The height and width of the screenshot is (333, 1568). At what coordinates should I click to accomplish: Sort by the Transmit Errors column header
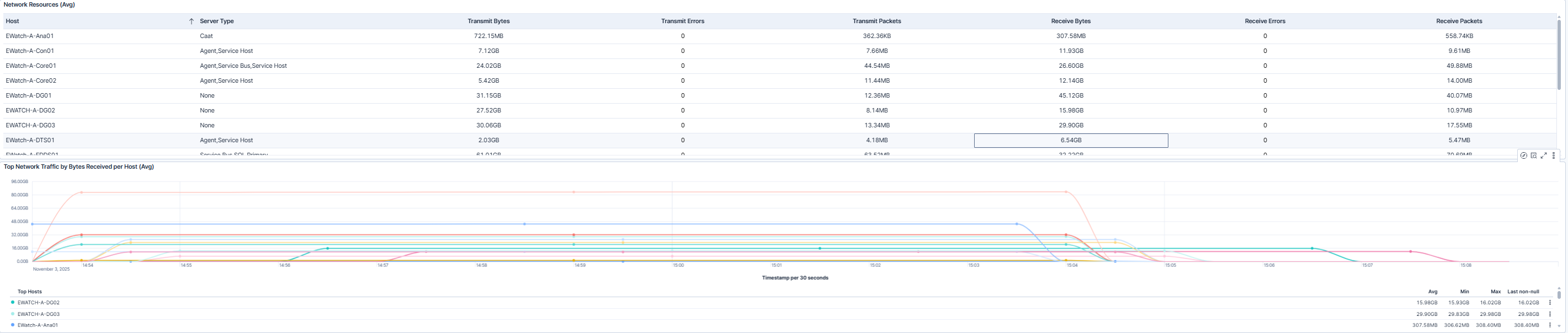click(x=682, y=22)
